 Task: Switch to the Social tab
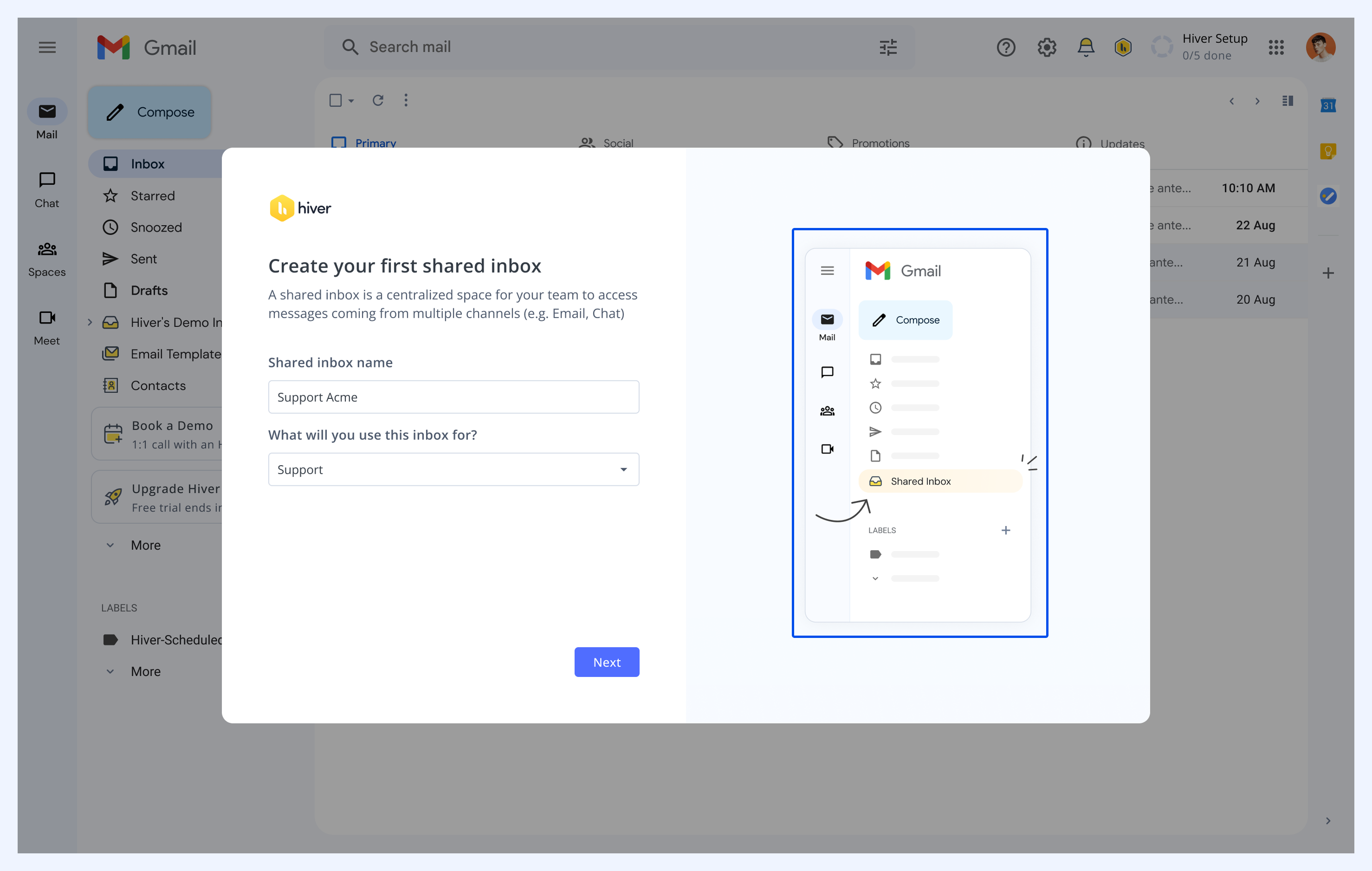(x=606, y=143)
